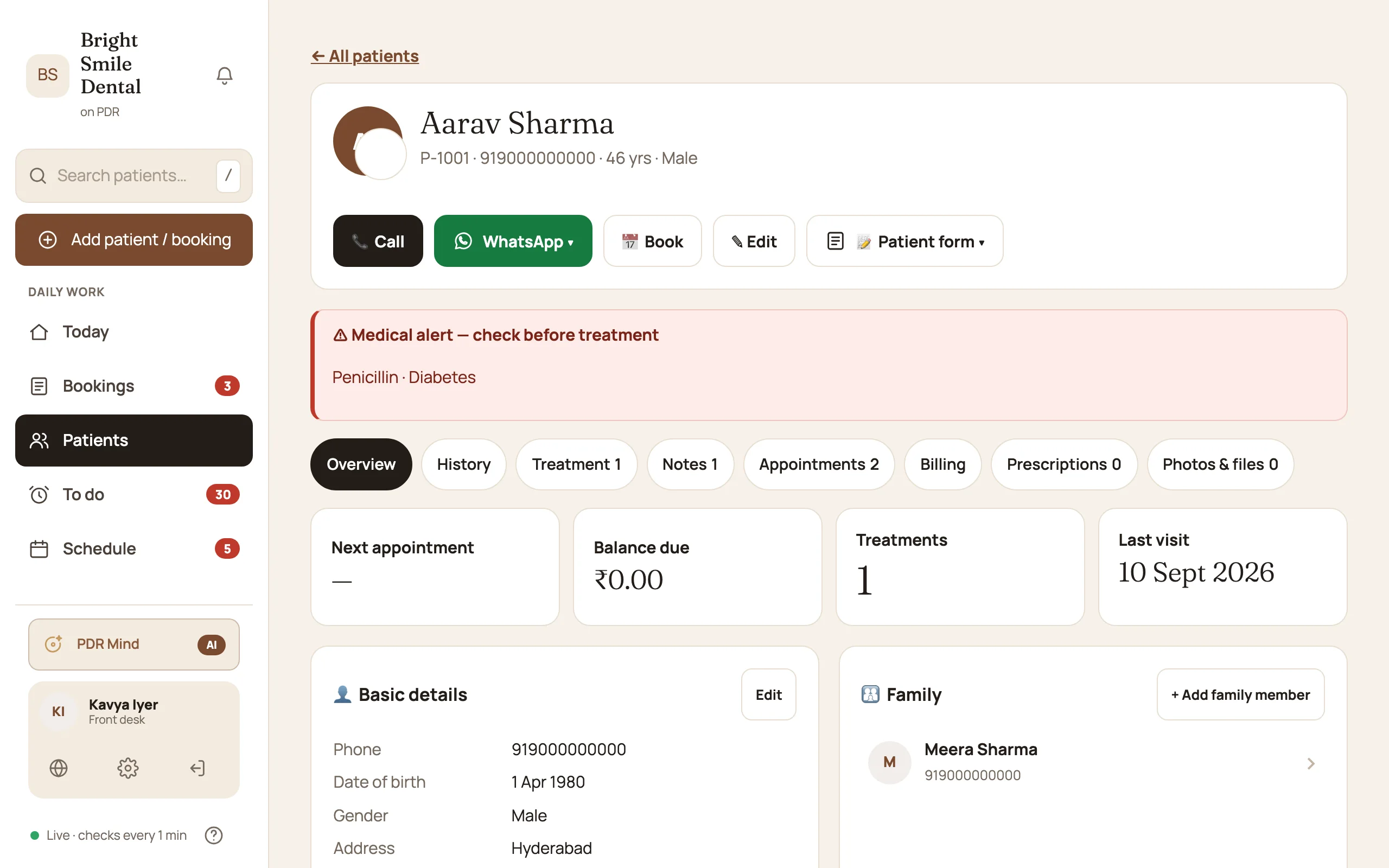Open Meera Sharma chevron arrow
Viewport: 1389px width, 868px height.
pyautogui.click(x=1310, y=763)
